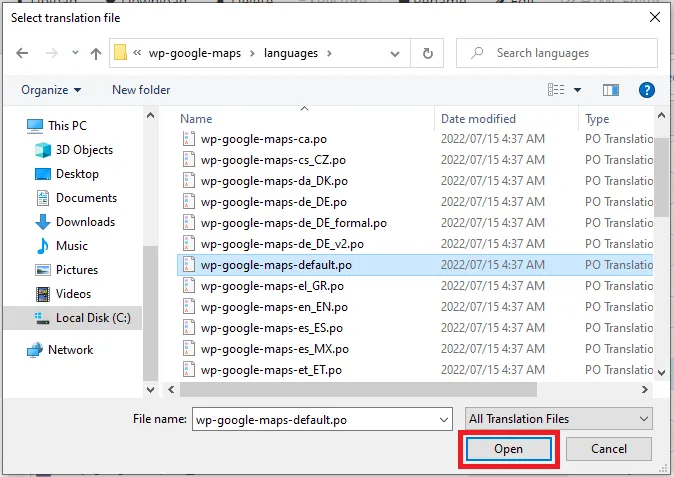Viewport: 674px width, 477px height.
Task: Select wp-google-maps in the breadcrumb path
Action: [195, 53]
